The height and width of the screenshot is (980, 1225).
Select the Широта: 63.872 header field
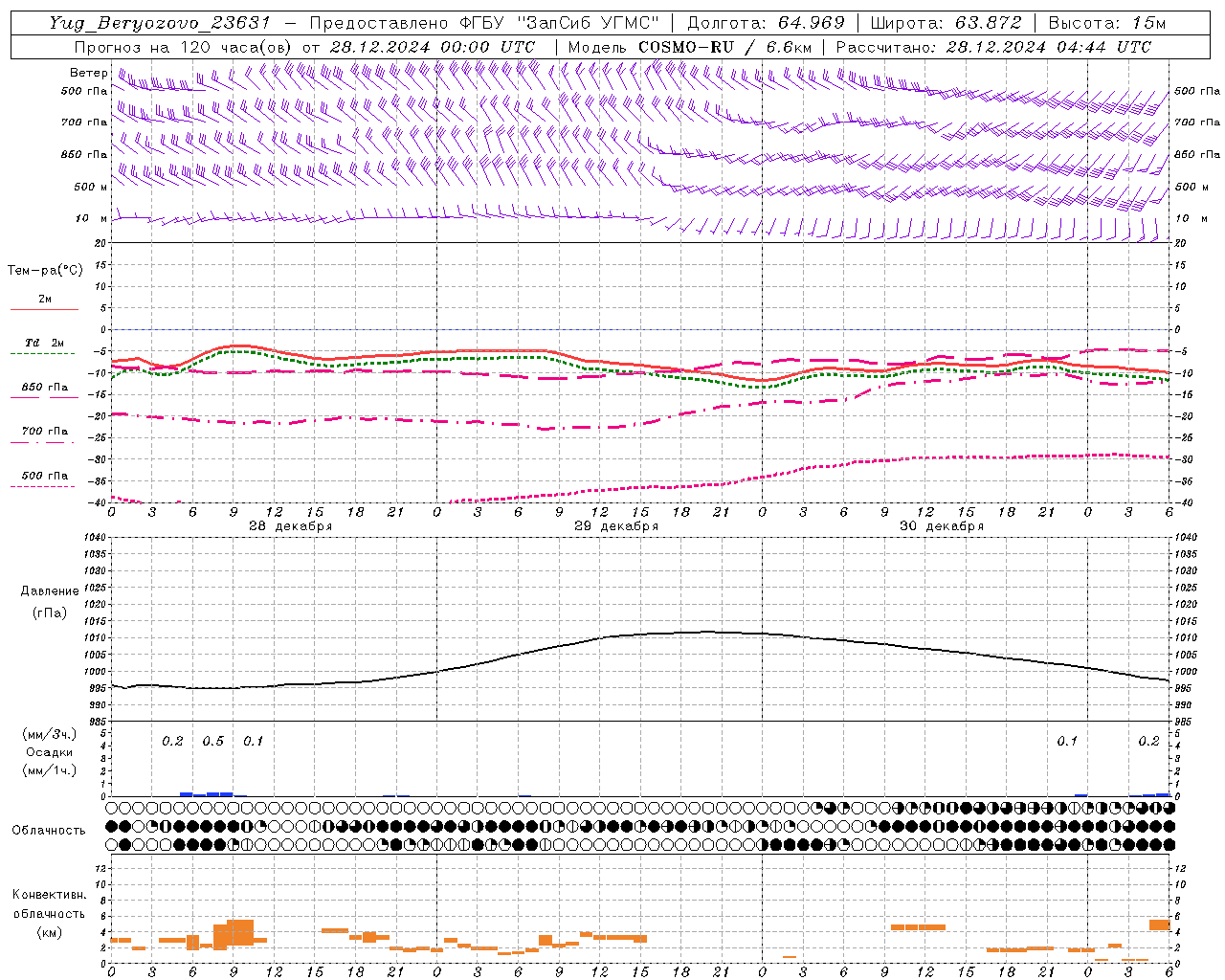point(945,23)
